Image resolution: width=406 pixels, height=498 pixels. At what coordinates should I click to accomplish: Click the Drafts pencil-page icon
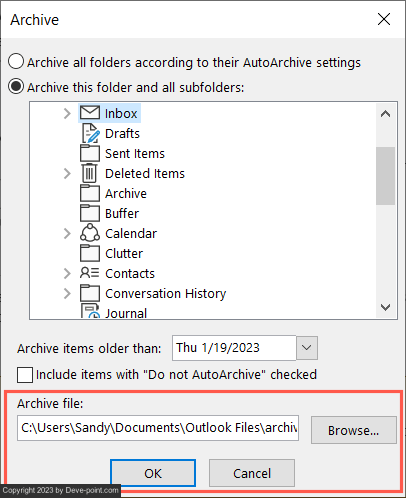pyautogui.click(x=90, y=133)
